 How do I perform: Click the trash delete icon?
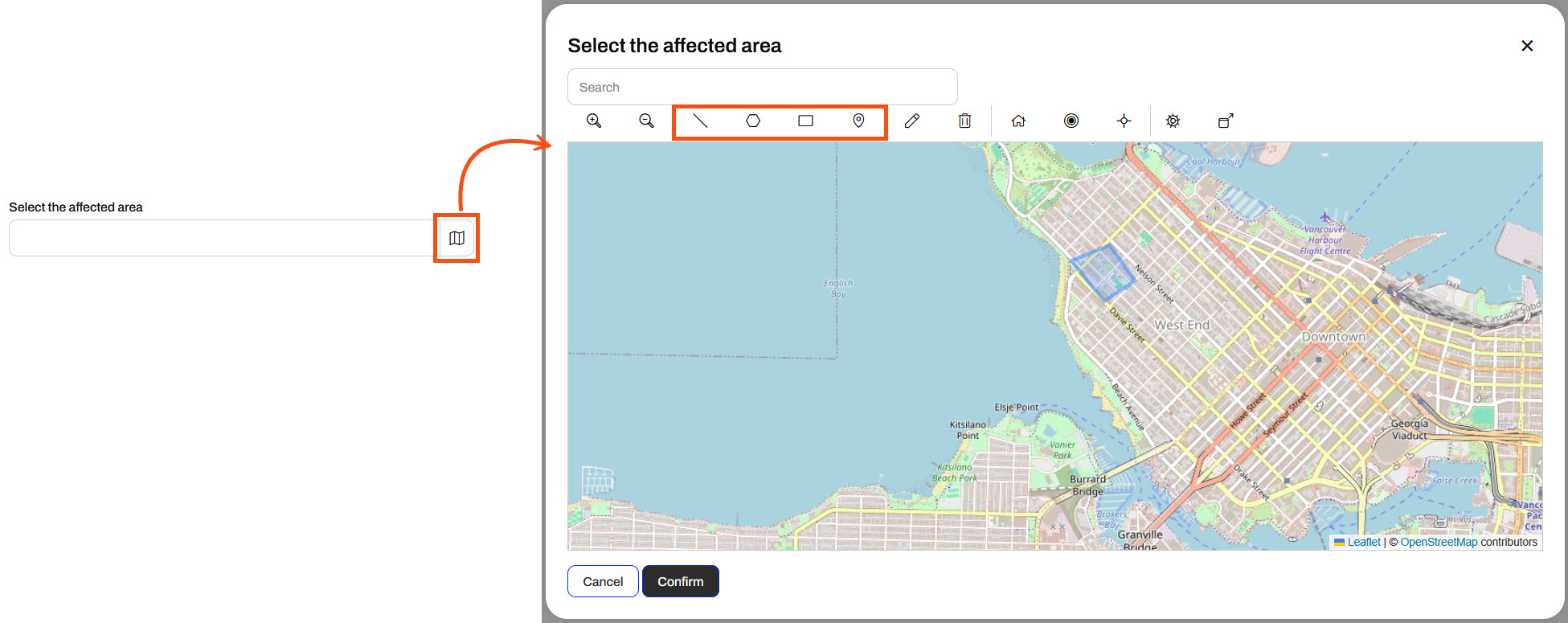coord(964,121)
